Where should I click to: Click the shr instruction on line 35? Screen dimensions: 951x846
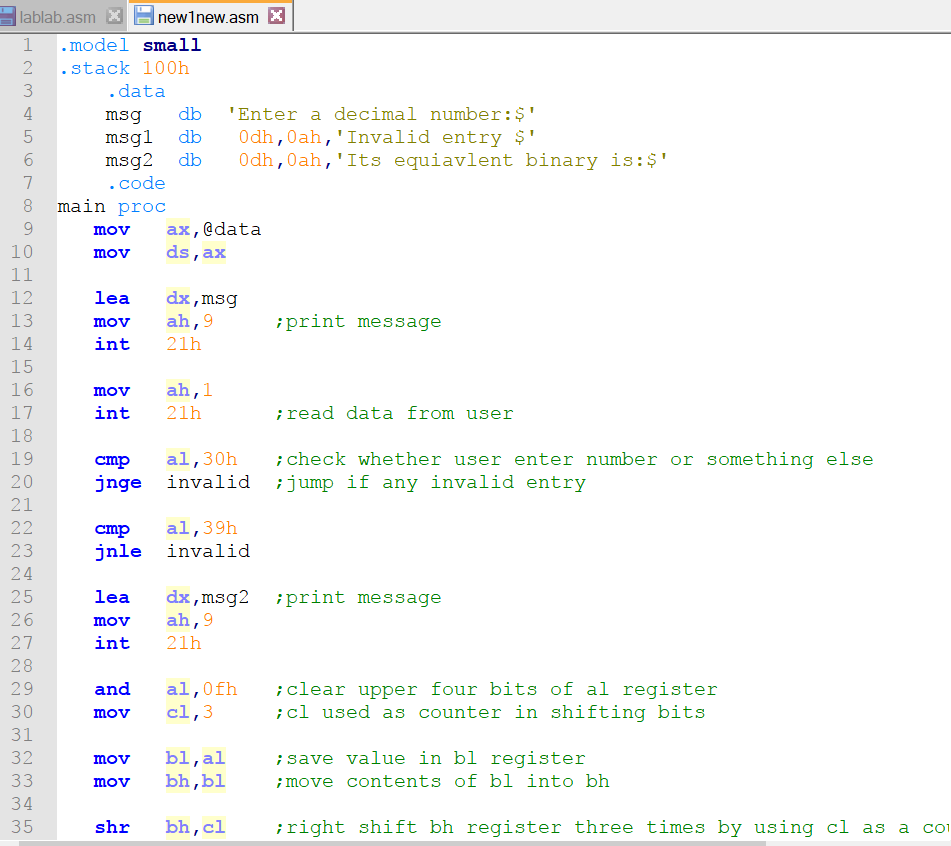pyautogui.click(x=112, y=827)
